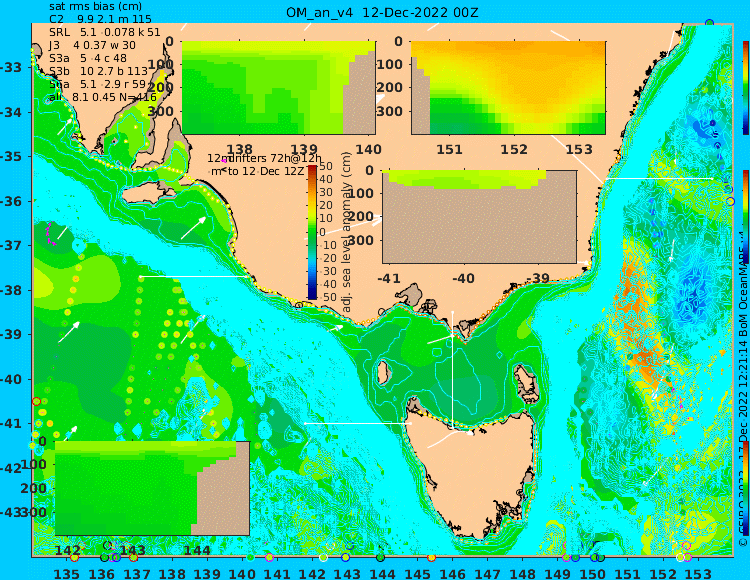The height and width of the screenshot is (580, 750).
Task: Select the S3a statistics row
Action: click(x=88, y=58)
